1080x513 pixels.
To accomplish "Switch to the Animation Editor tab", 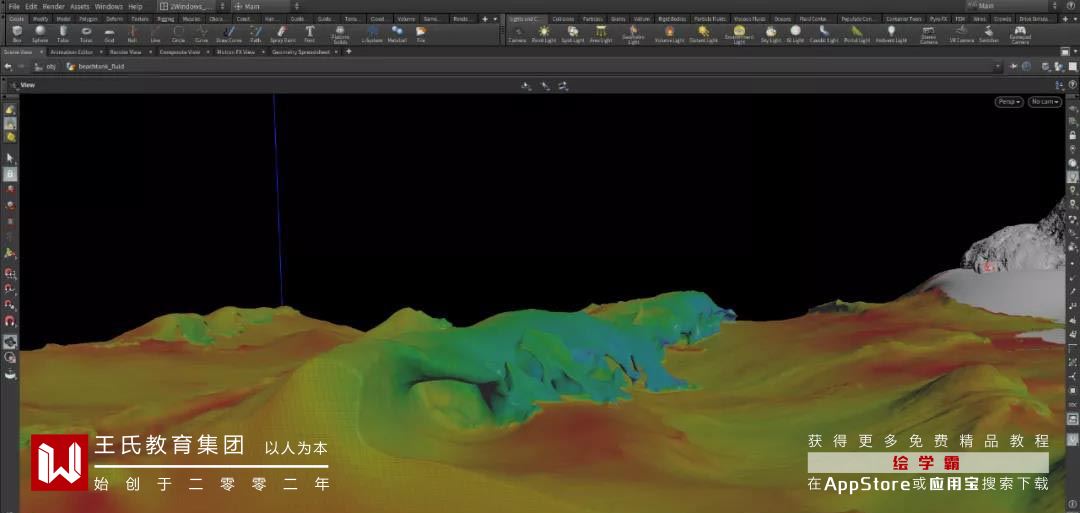I will click(71, 52).
